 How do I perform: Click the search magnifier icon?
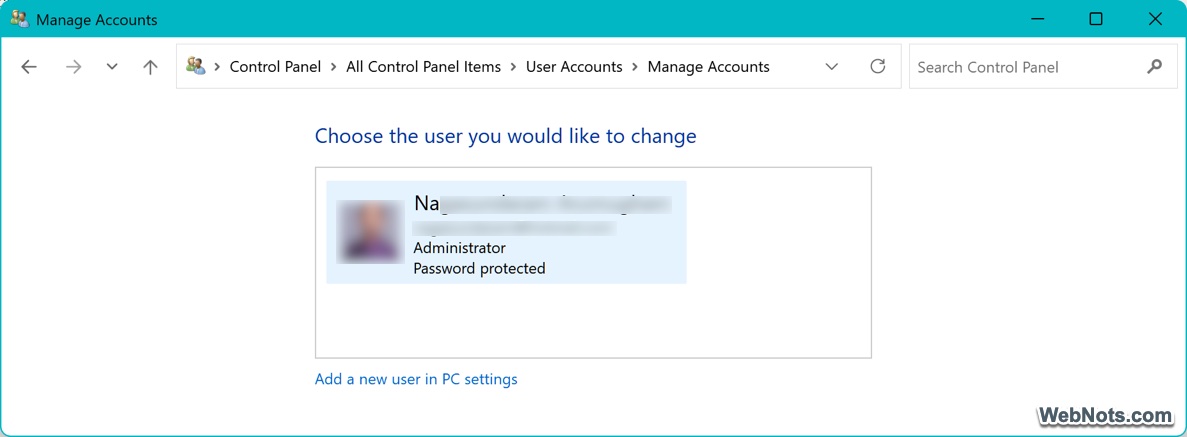pos(1155,67)
